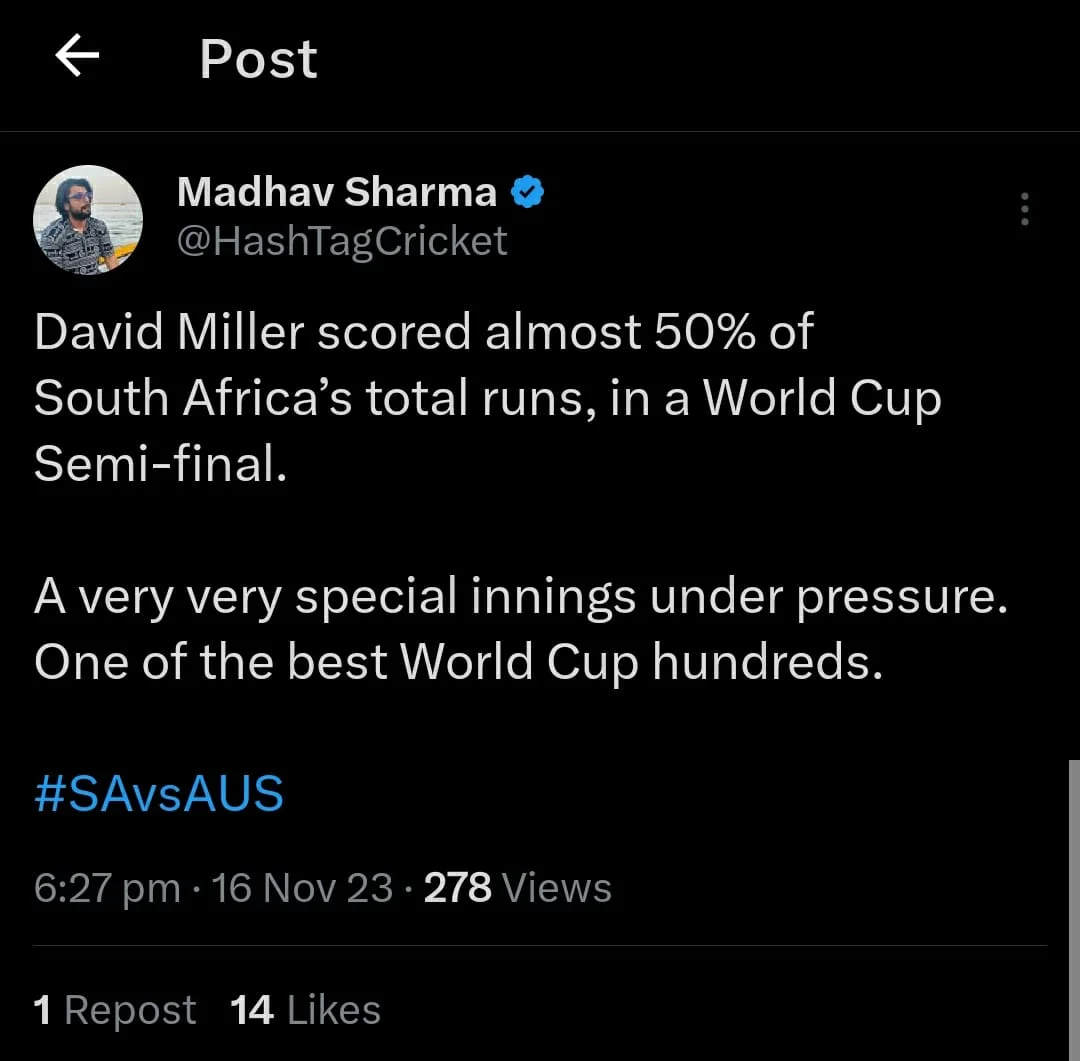View the 1 Repost list
Image resolution: width=1080 pixels, height=1061 pixels.
tap(114, 1010)
